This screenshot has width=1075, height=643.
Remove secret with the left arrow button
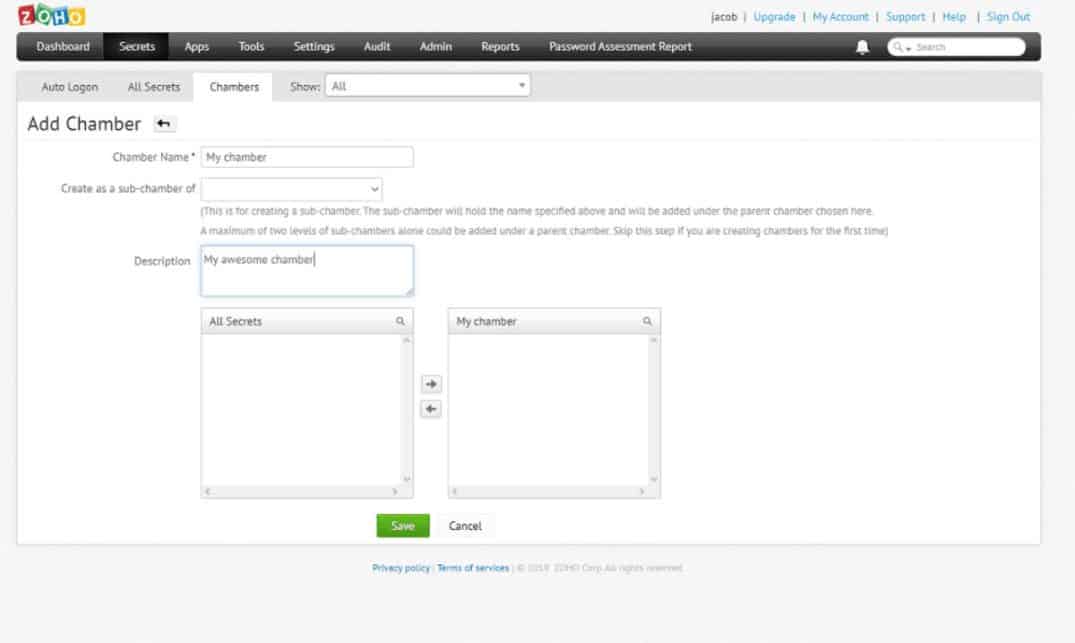click(430, 409)
